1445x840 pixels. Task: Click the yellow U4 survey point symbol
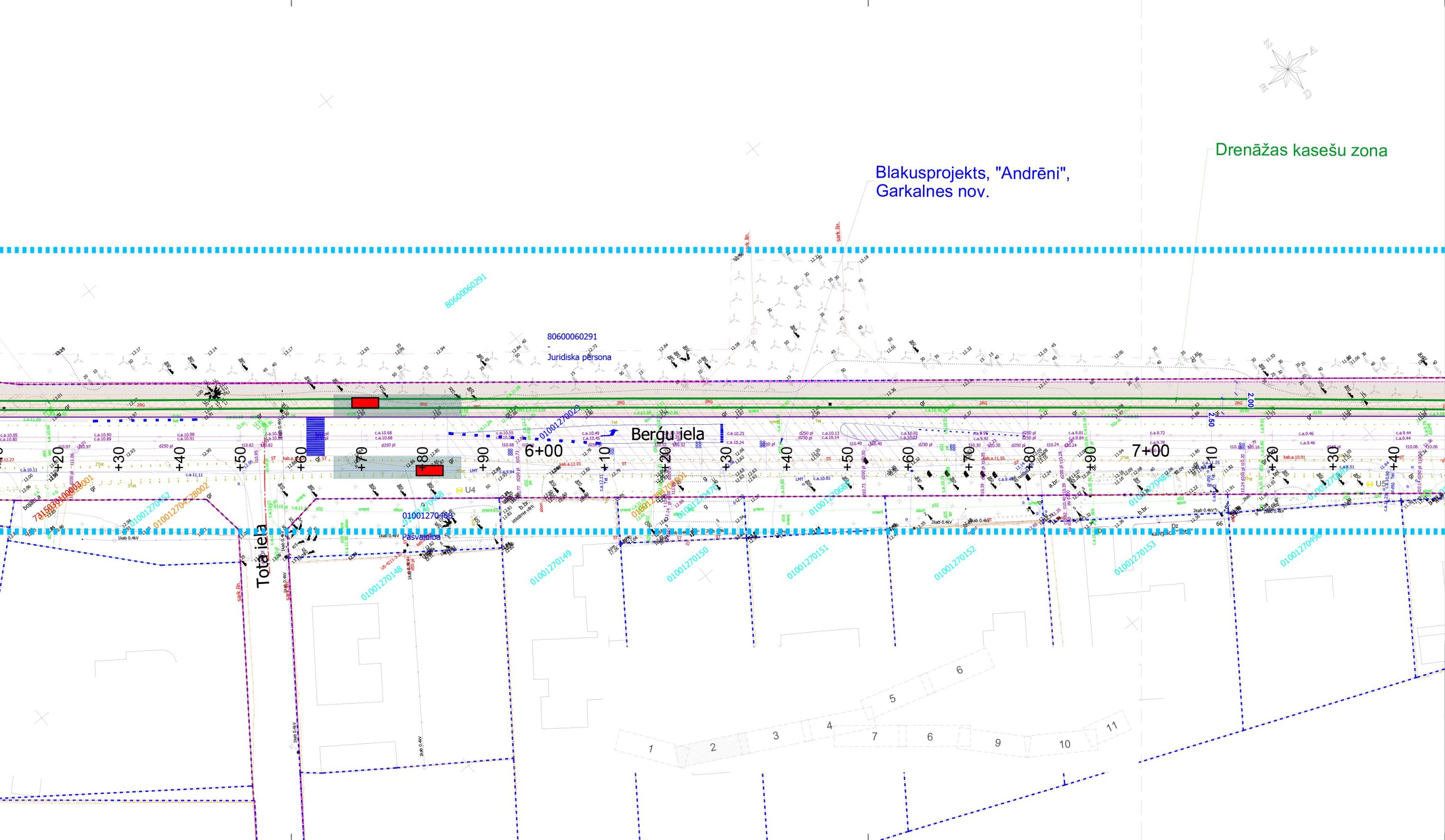(459, 490)
